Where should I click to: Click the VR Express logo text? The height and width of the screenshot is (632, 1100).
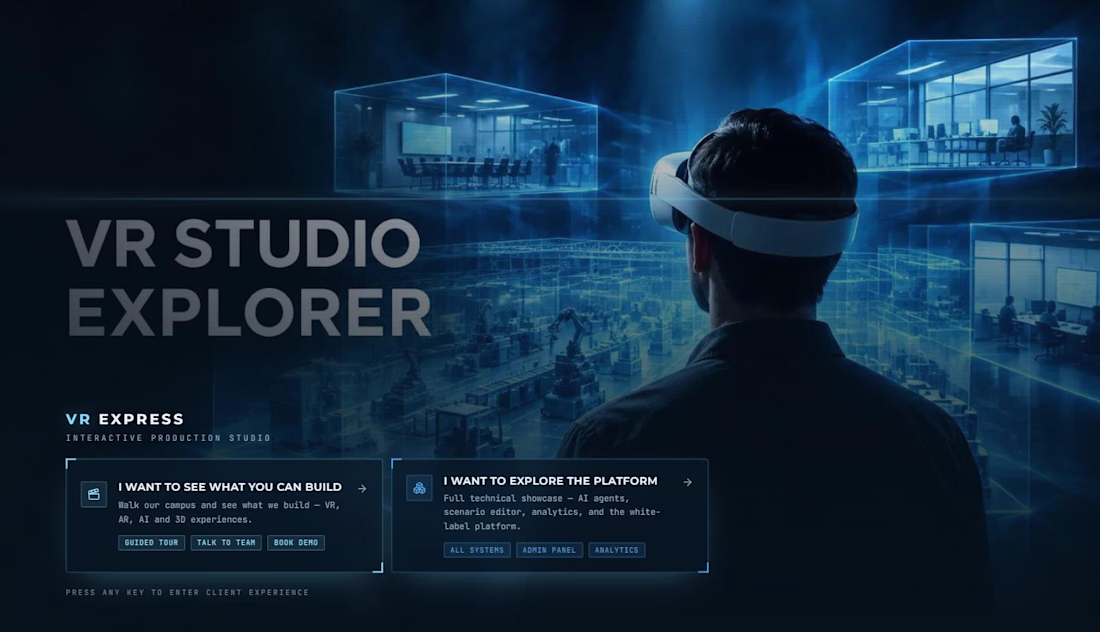point(125,419)
